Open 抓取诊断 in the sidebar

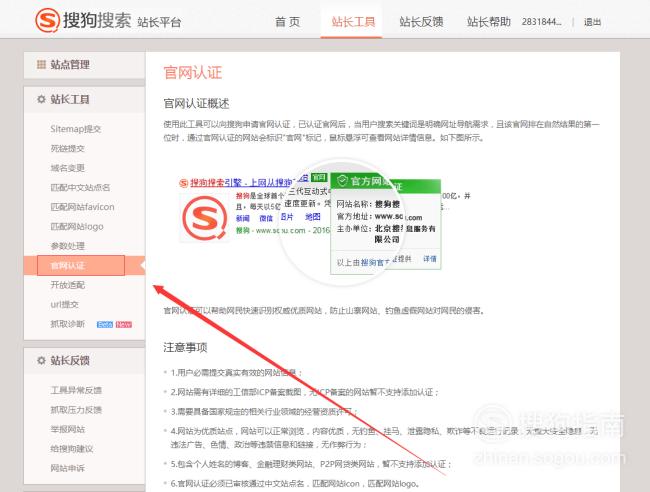point(68,324)
